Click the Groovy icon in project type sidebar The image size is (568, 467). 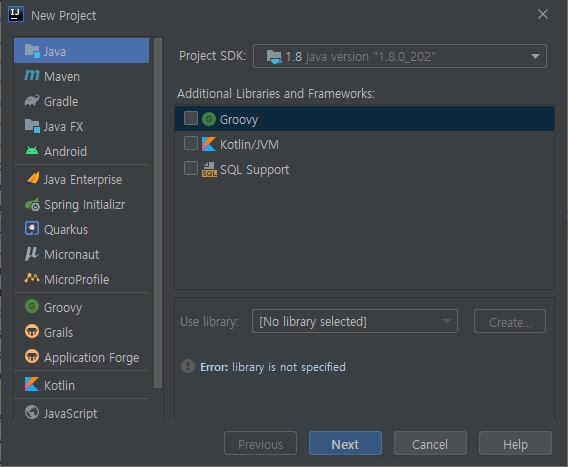pyautogui.click(x=32, y=307)
